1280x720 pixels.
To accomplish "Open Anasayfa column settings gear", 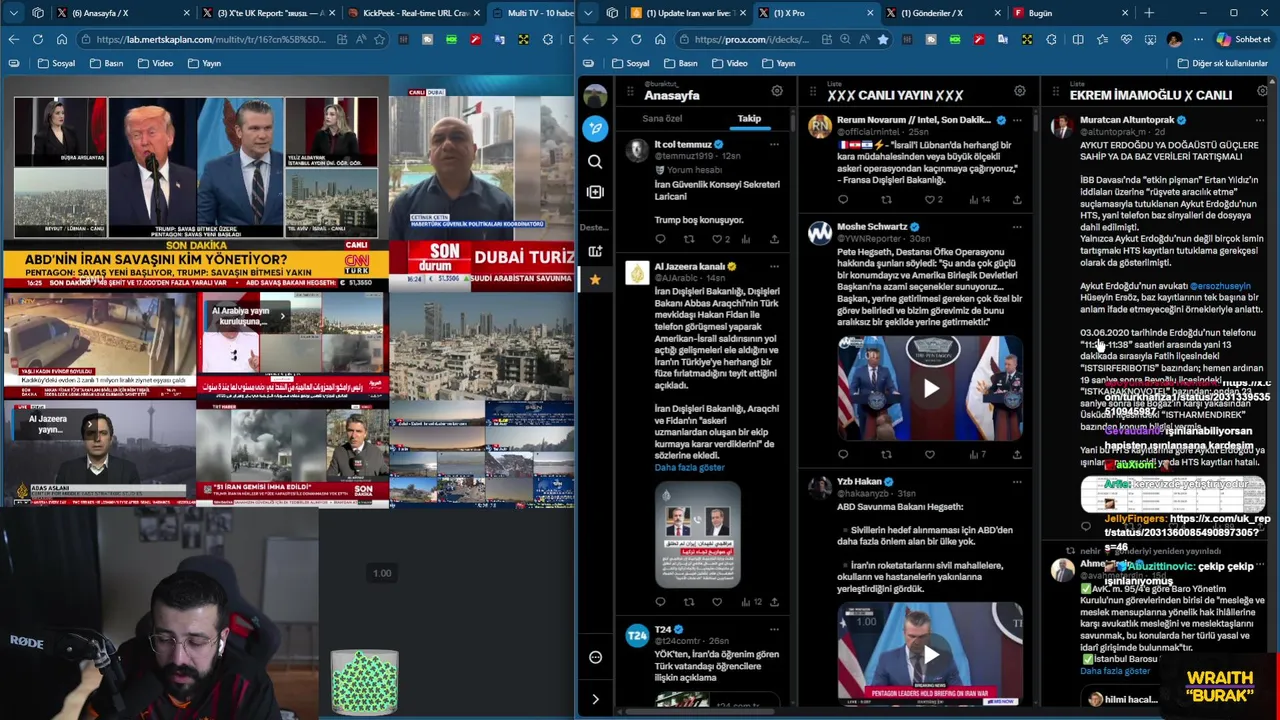I will (776, 91).
